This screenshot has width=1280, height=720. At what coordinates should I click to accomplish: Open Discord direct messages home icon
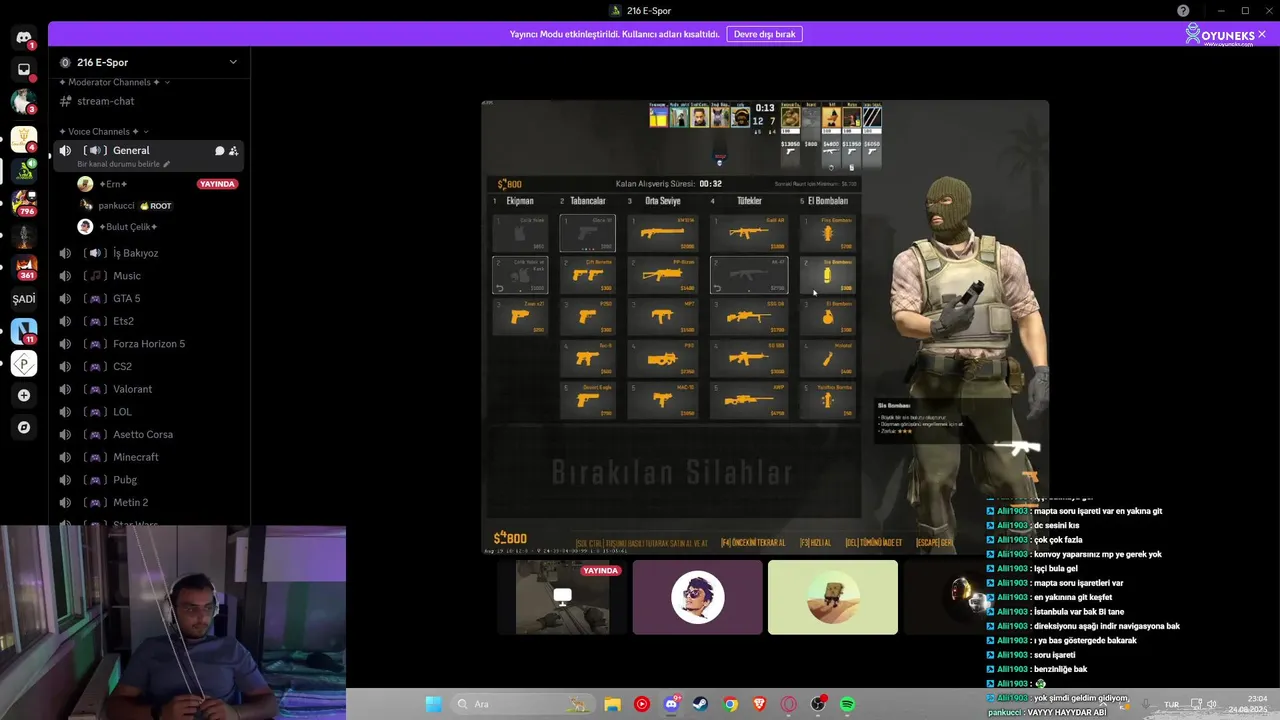point(24,38)
